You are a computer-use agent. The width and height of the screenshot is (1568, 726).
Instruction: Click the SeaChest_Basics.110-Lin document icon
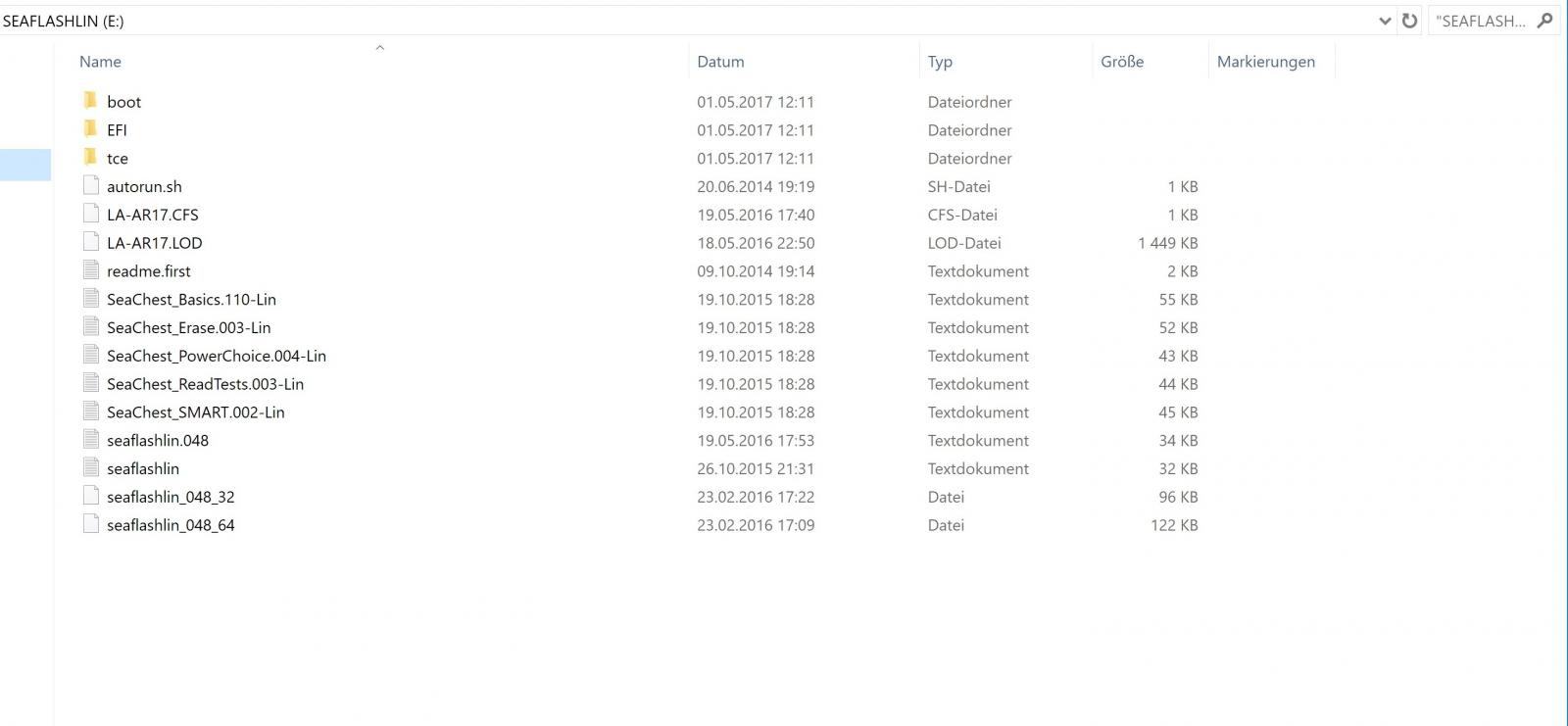91,299
